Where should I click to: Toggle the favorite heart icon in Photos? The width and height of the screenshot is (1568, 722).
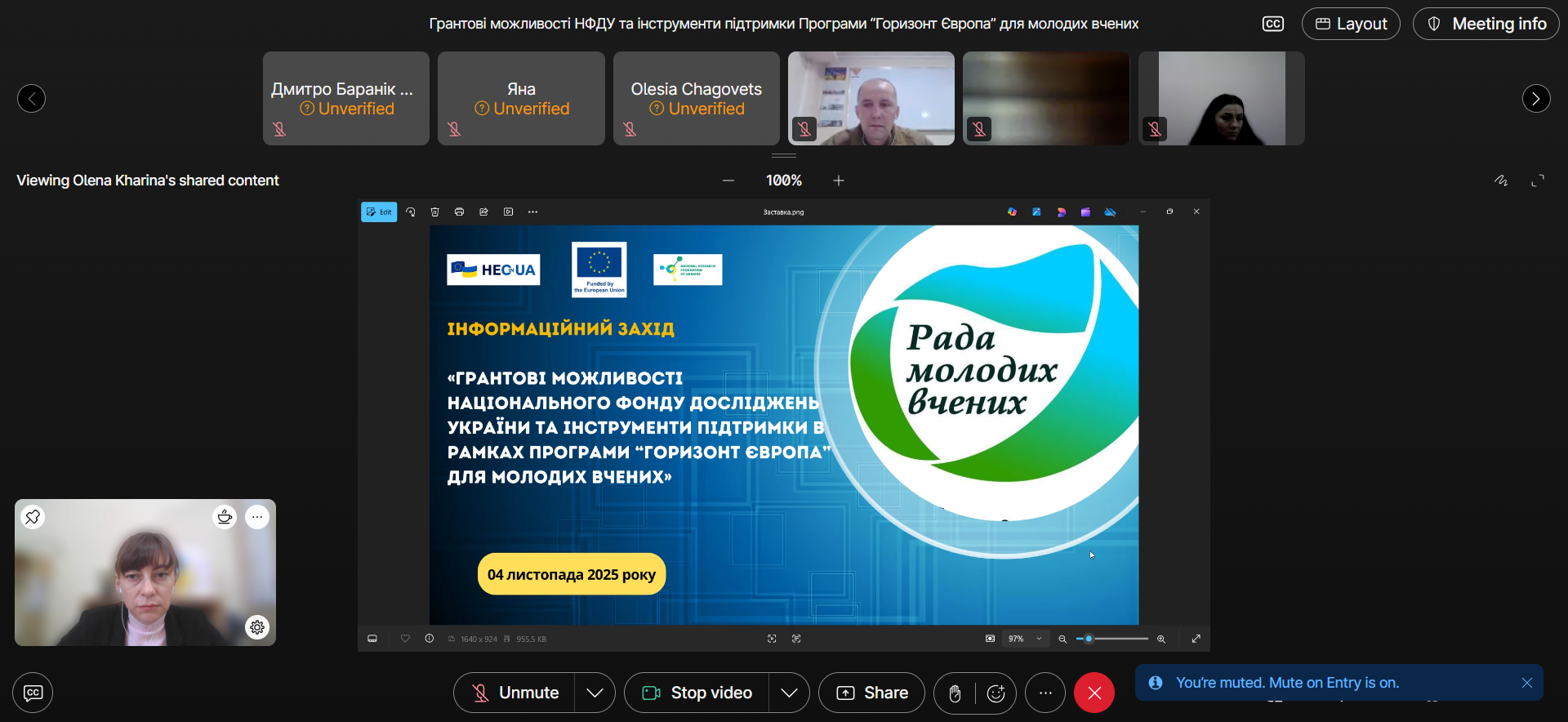click(x=405, y=639)
